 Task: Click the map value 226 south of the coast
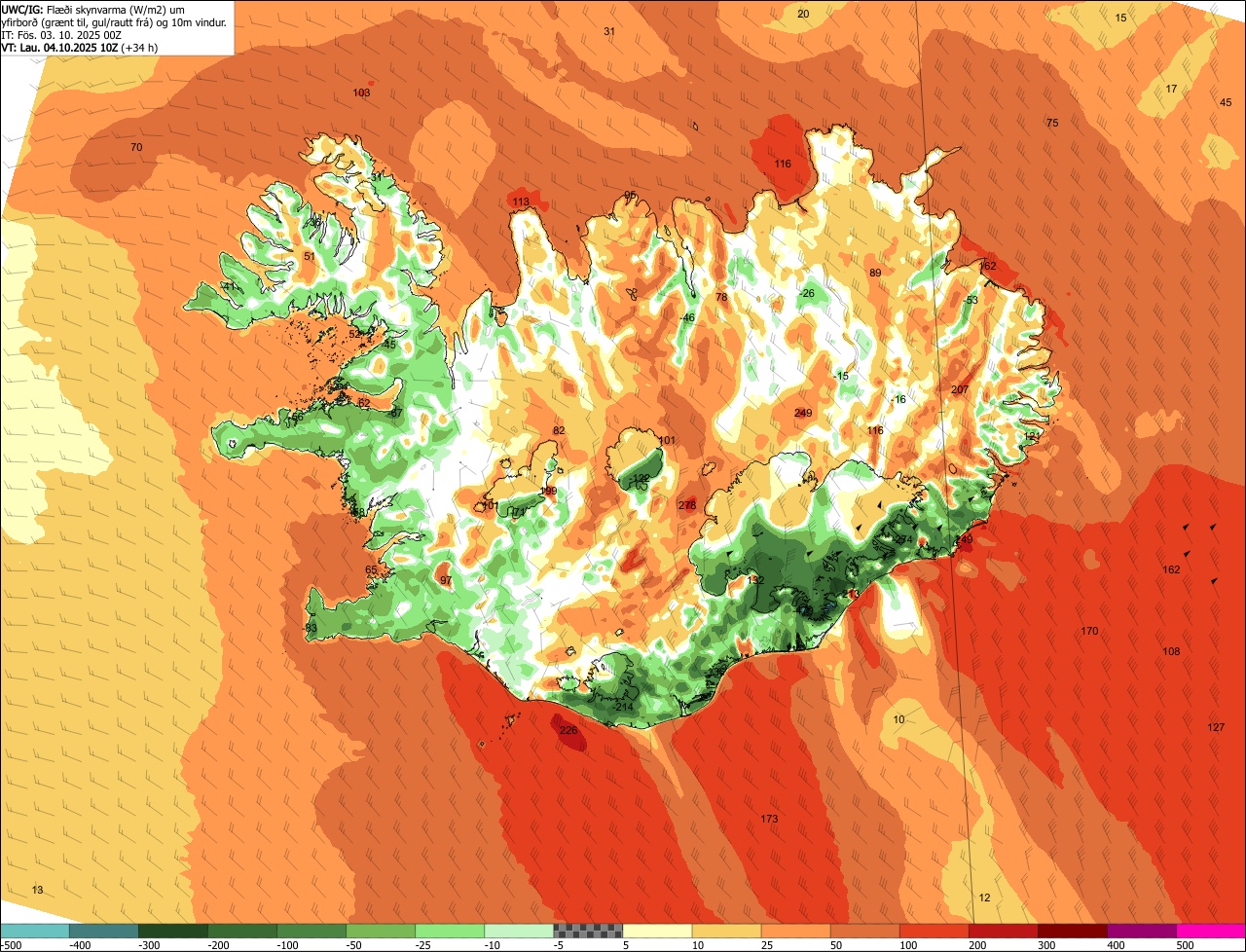[568, 730]
